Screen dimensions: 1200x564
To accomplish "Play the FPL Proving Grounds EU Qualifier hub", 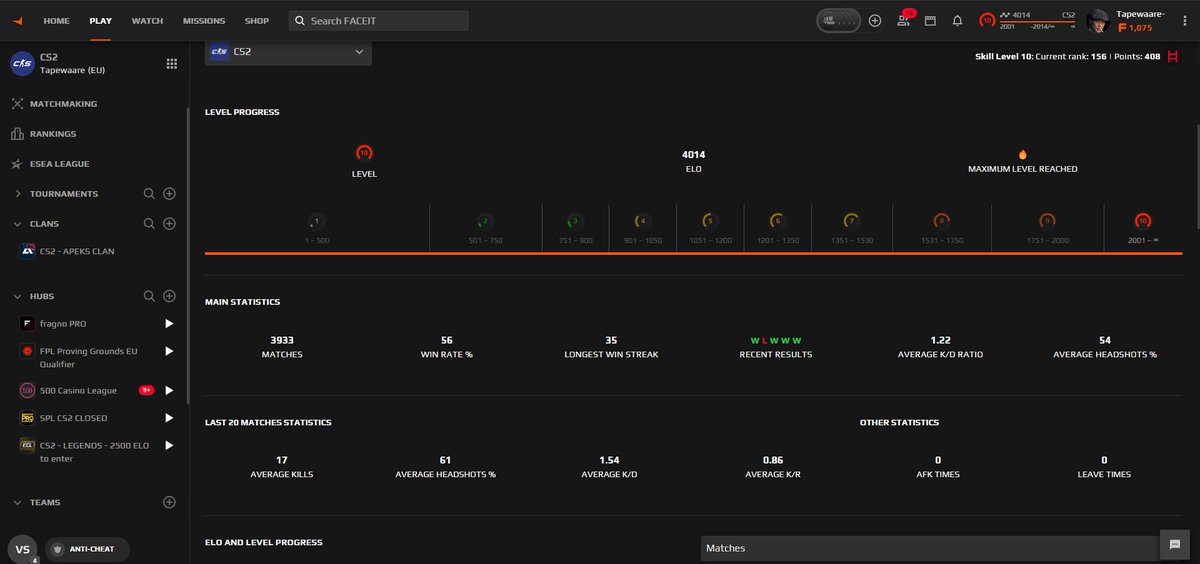I will pos(169,351).
